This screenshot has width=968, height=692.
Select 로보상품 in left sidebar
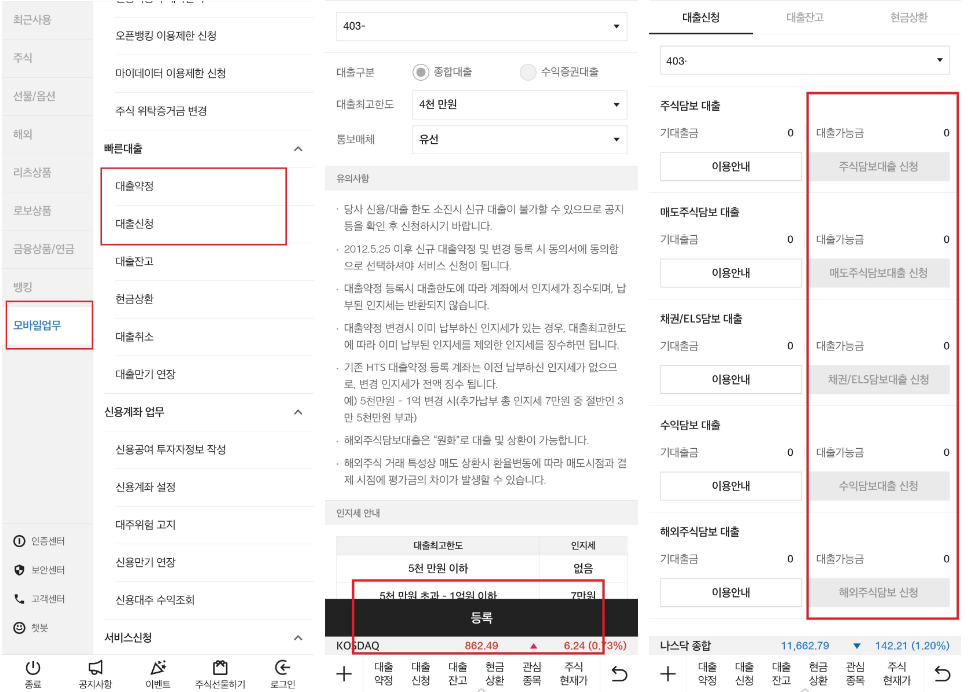49,211
